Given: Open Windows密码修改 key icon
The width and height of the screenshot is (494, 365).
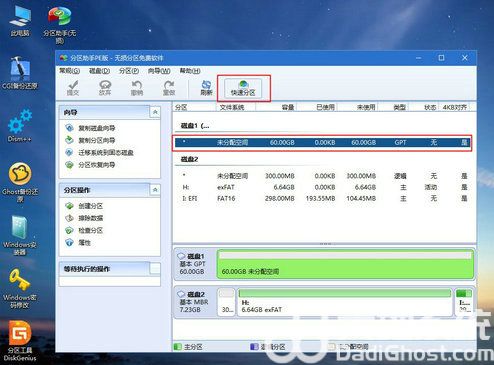Looking at the screenshot, I should (x=20, y=288).
